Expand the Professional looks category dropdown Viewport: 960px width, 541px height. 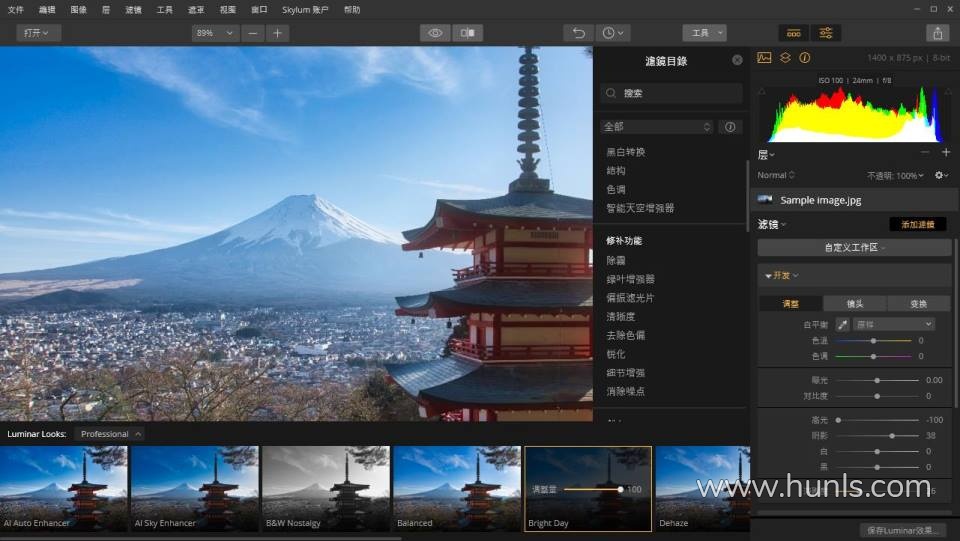coord(110,434)
